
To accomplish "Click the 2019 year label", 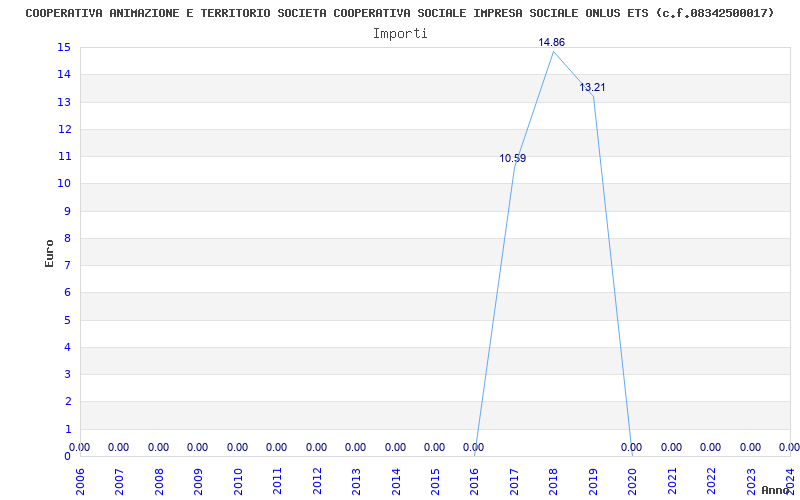I will 593,481.
